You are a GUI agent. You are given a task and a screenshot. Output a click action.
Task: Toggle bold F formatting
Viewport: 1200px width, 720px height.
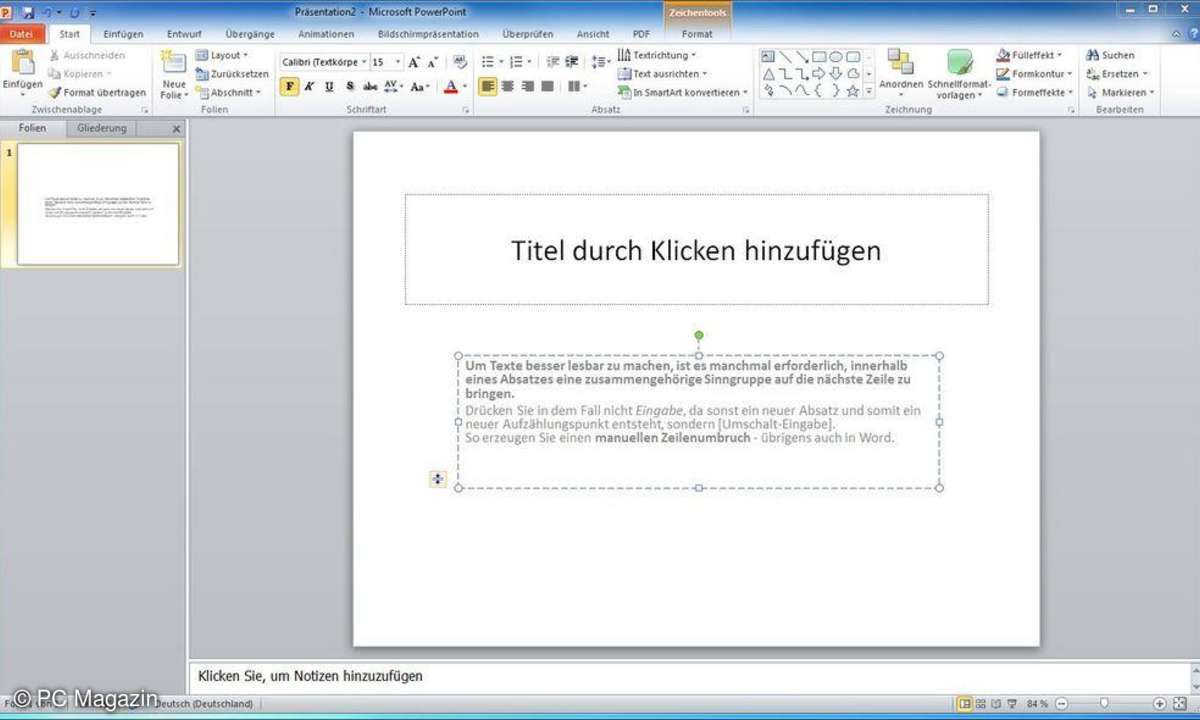tap(289, 86)
